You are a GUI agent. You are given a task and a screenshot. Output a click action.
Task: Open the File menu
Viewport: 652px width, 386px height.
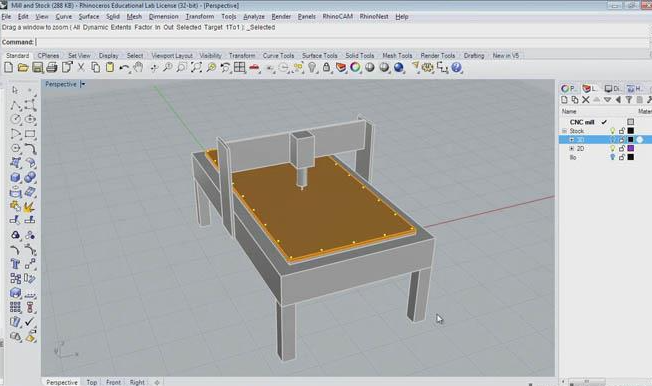[x=6, y=17]
